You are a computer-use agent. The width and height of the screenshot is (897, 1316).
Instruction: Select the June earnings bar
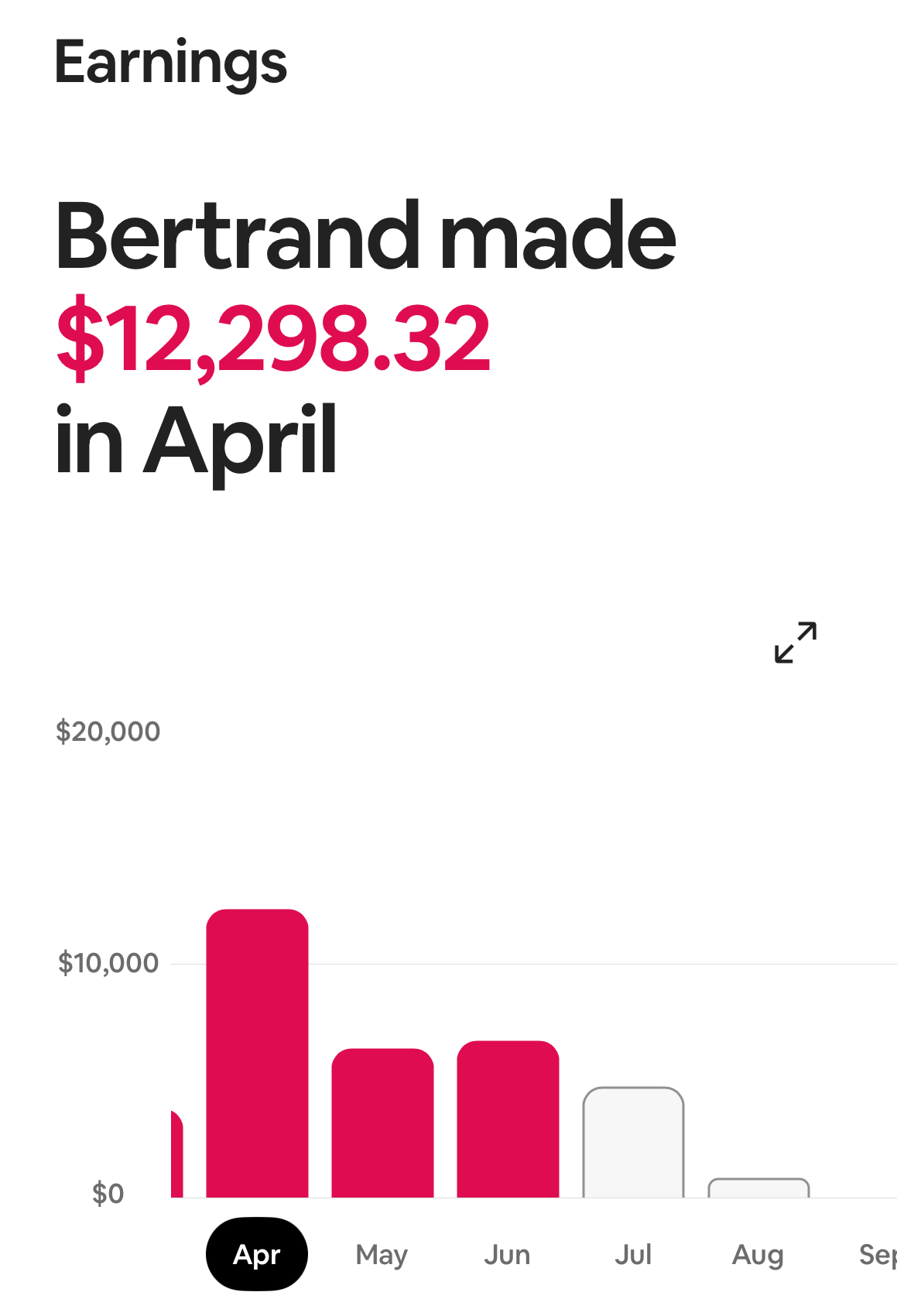click(508, 1119)
